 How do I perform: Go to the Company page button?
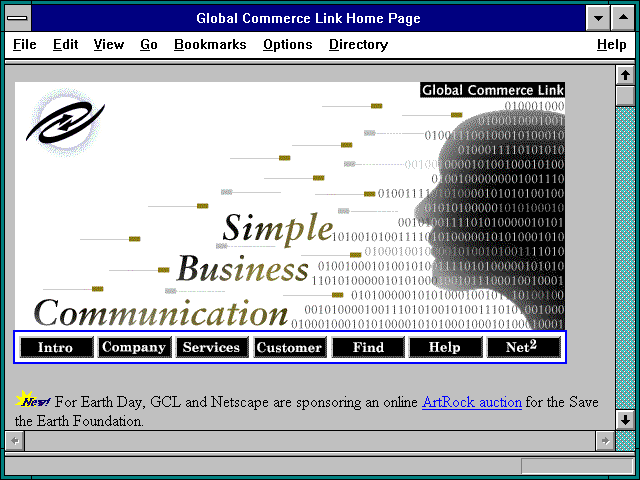(x=134, y=347)
